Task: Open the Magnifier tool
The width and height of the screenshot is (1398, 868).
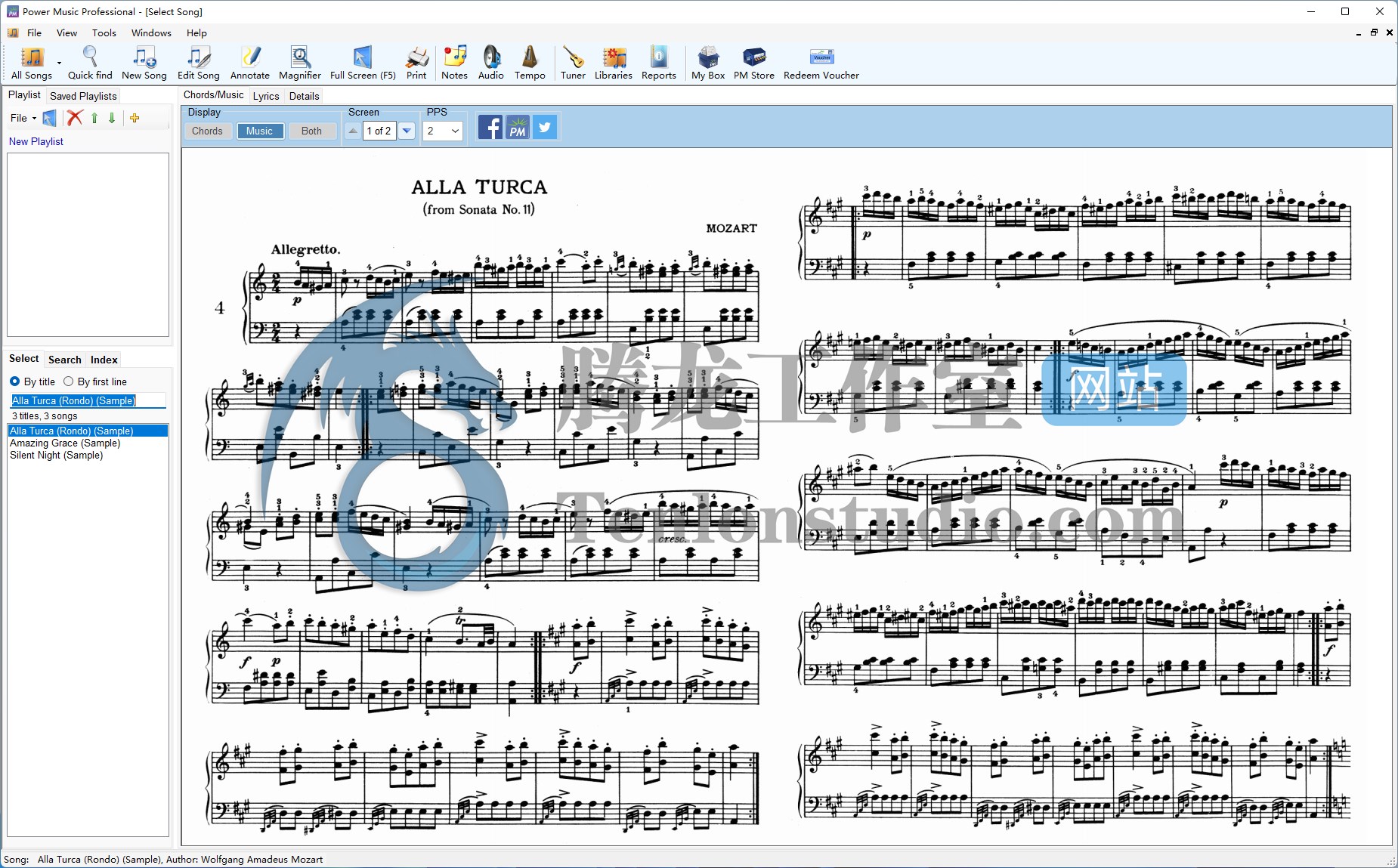Action: click(300, 63)
